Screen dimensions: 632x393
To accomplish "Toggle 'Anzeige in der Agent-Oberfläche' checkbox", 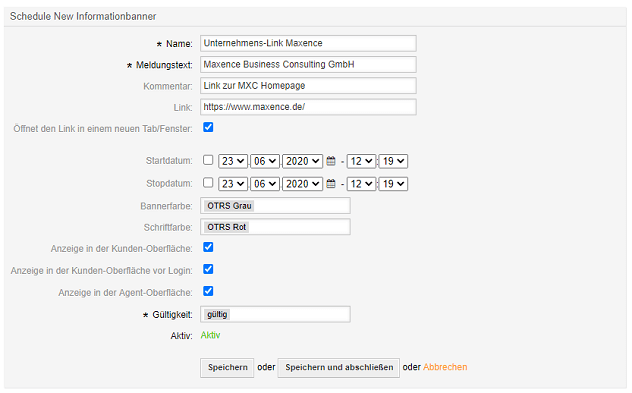I will point(208,291).
